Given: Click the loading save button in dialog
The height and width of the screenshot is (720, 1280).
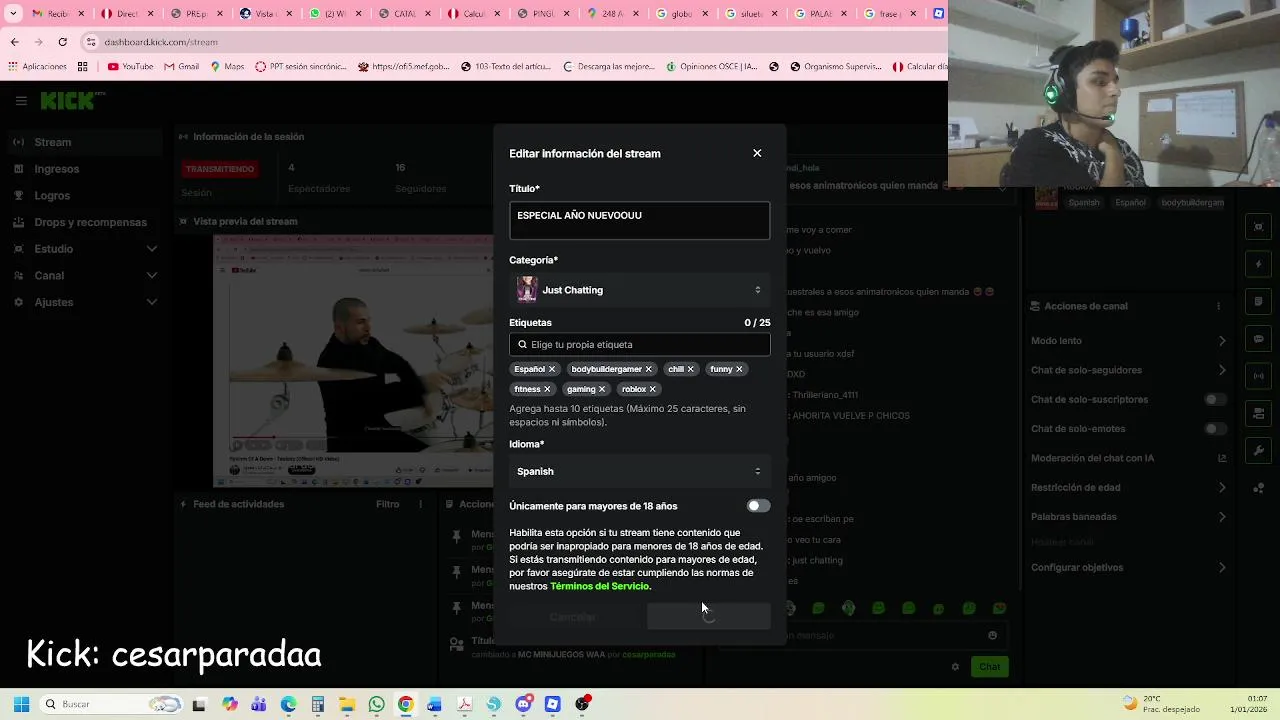Looking at the screenshot, I should [x=708, y=617].
